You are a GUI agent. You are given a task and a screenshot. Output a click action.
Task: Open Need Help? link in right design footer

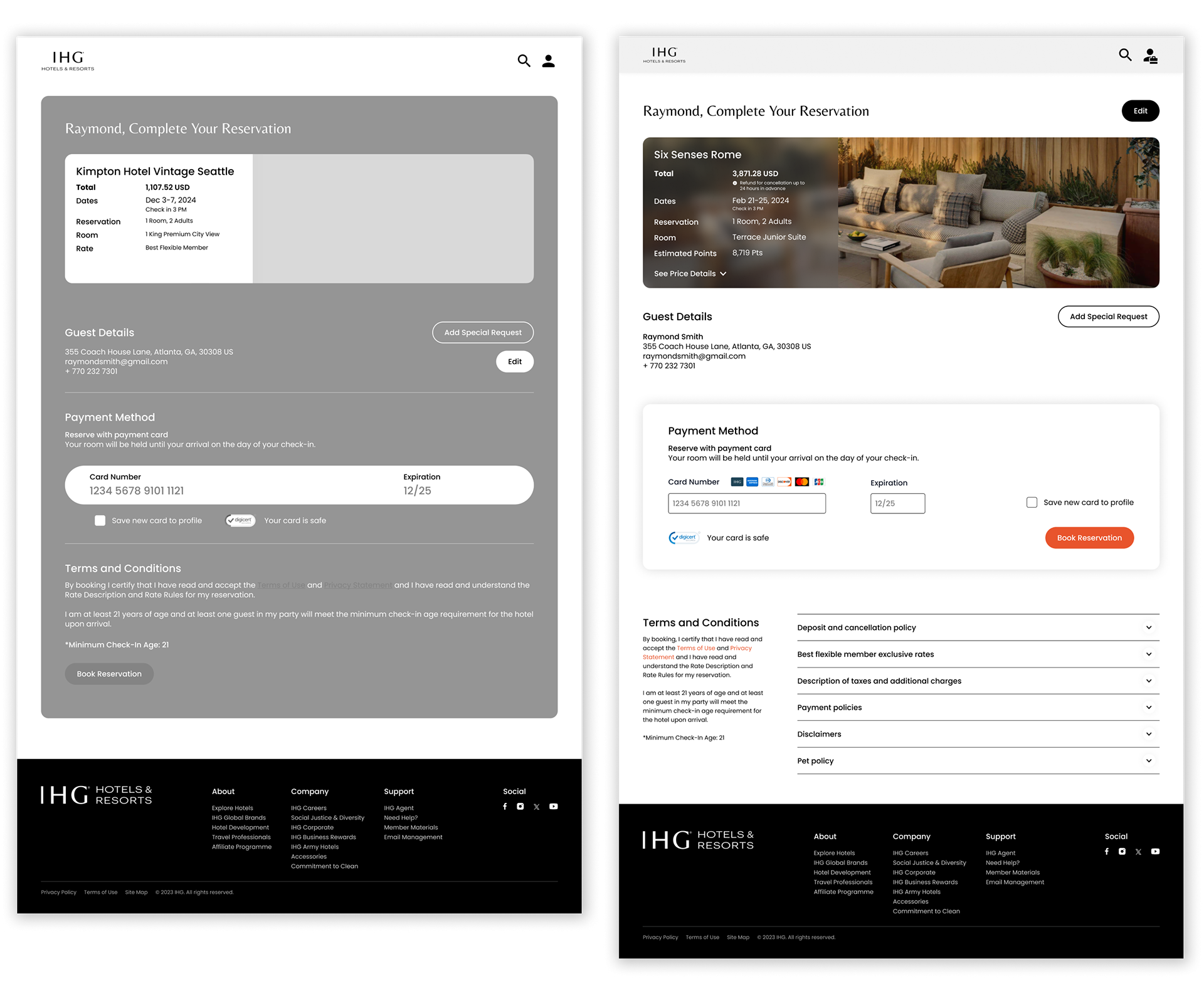(1003, 863)
